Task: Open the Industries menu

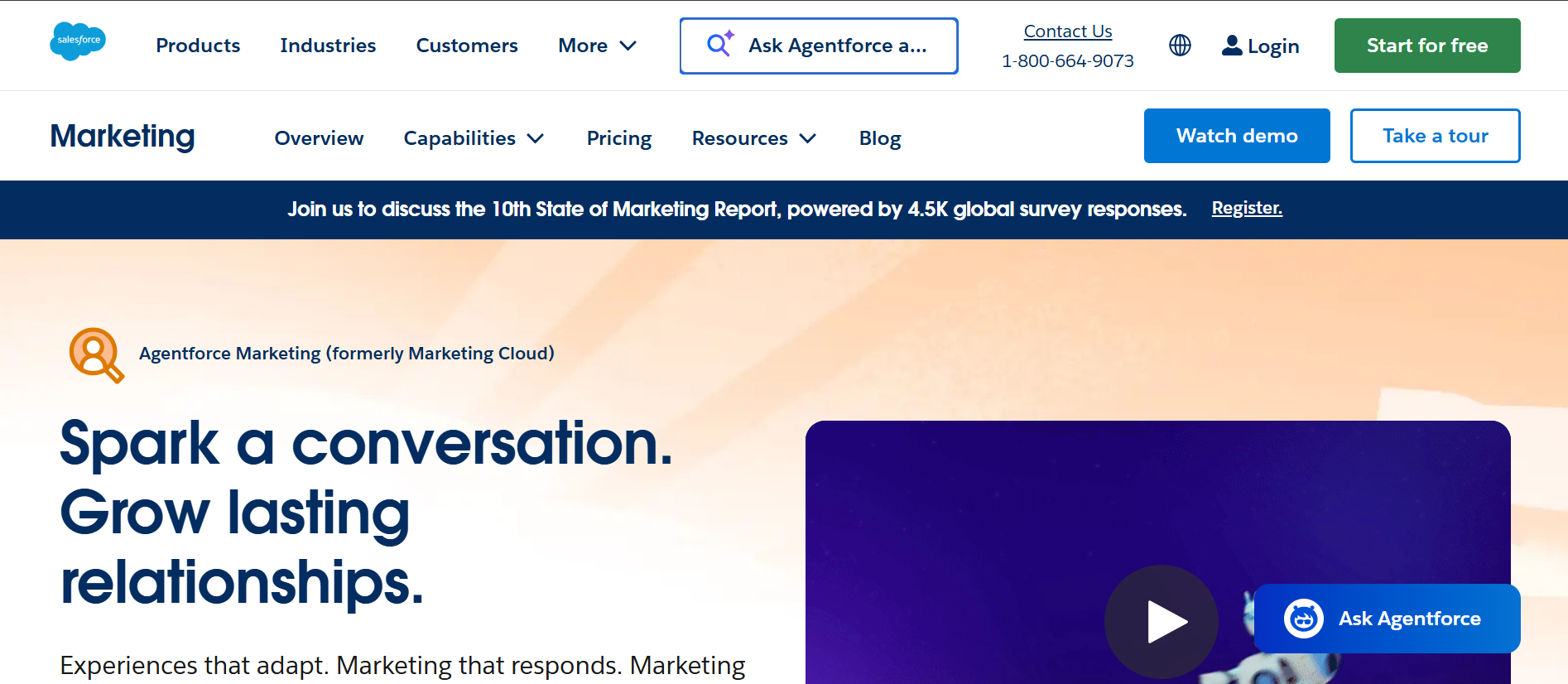Action: point(328,46)
